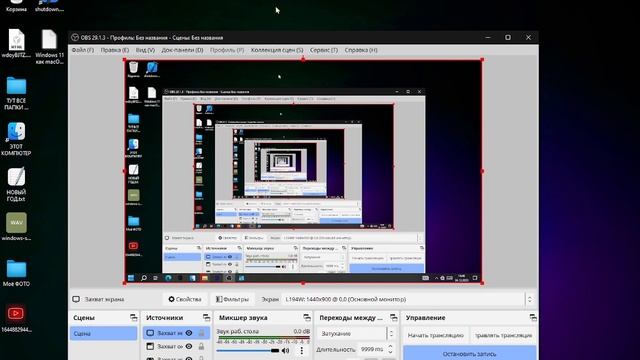Pop out the Переходы между сценами dock
Image resolution: width=640 pixels, height=360 pixels.
pyautogui.click(x=393, y=318)
